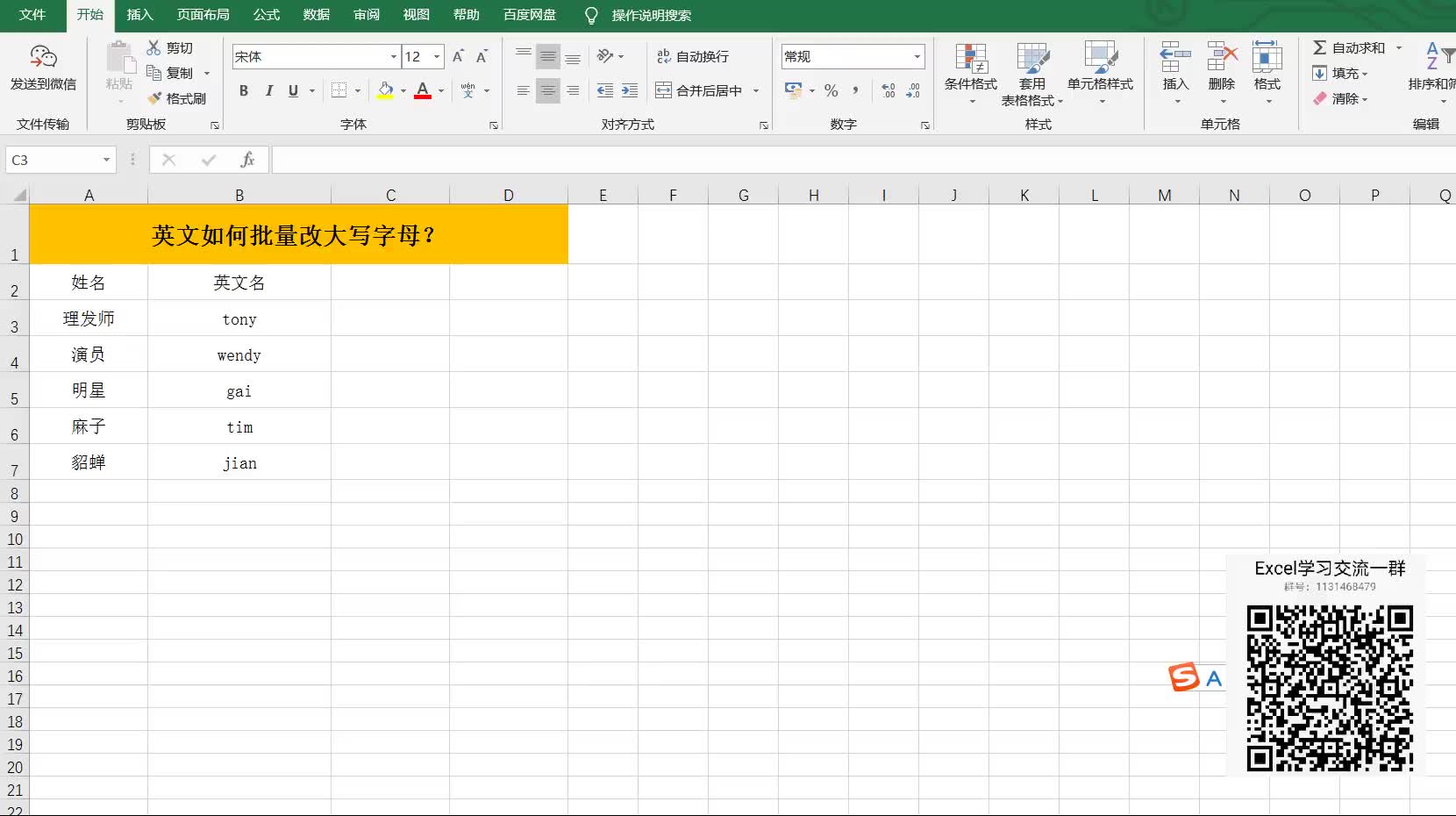Click the fill color bucket icon
The image size is (1456, 816).
coord(385,90)
